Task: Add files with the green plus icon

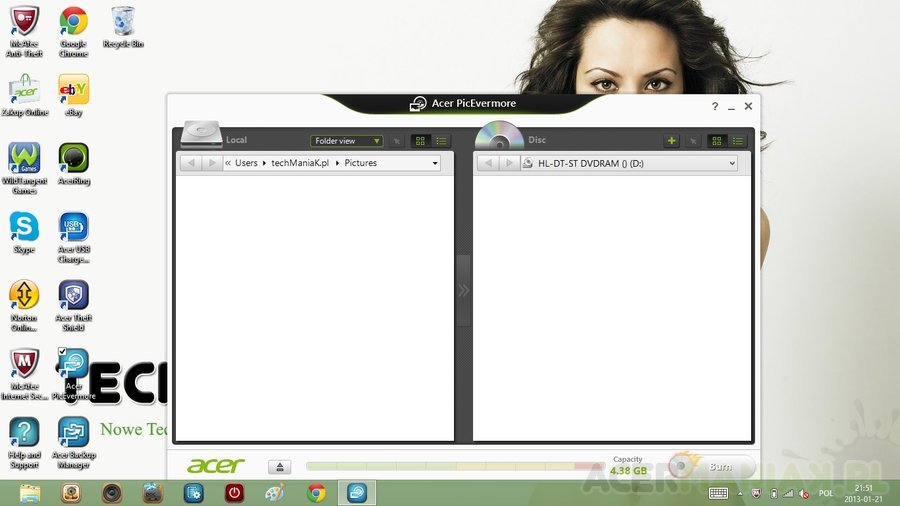Action: (671, 141)
